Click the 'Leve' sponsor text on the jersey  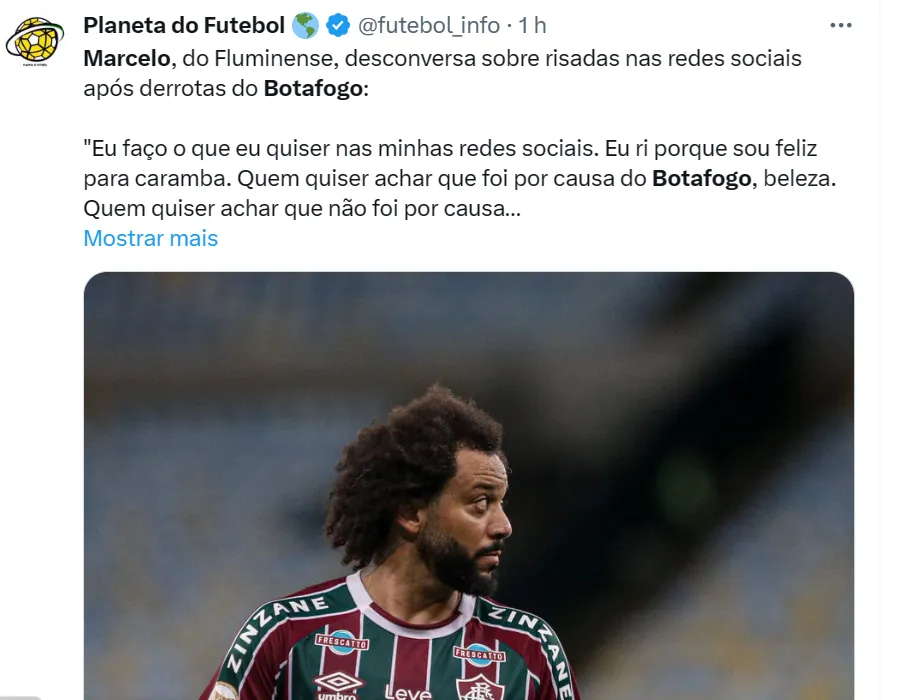[409, 692]
